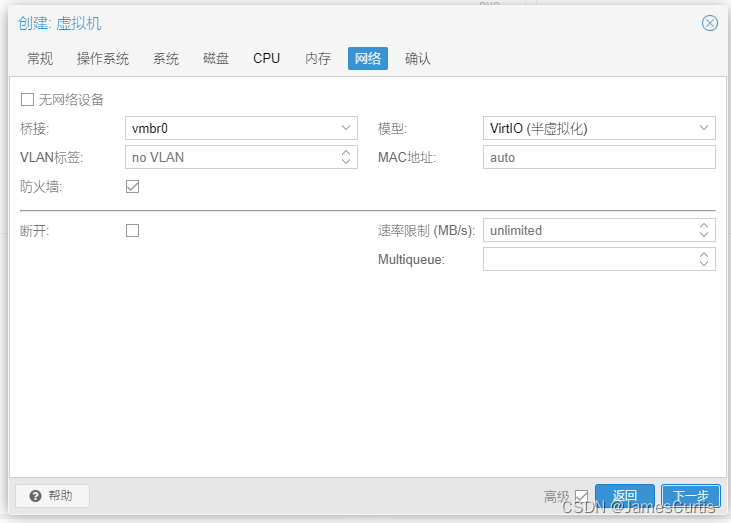Image resolution: width=731 pixels, height=523 pixels.
Task: Click the 下一步 next button
Action: pos(691,496)
